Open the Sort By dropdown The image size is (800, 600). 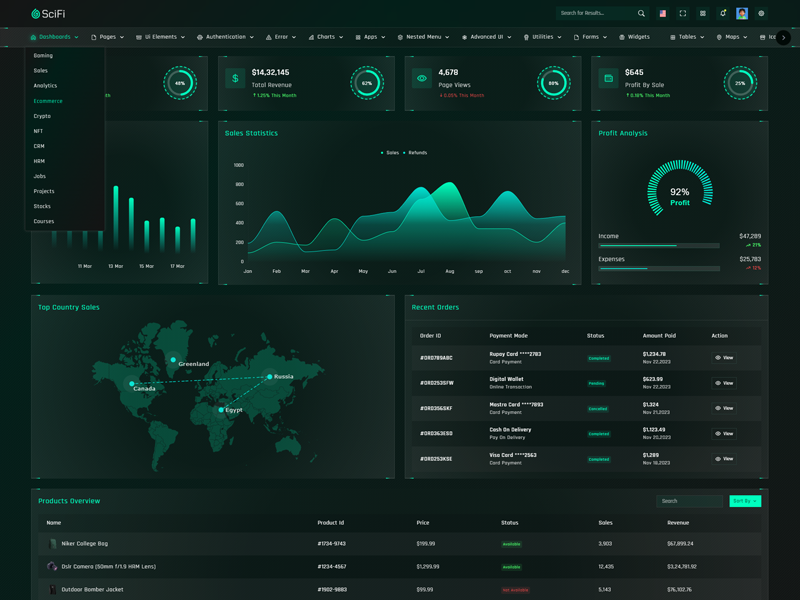point(744,501)
